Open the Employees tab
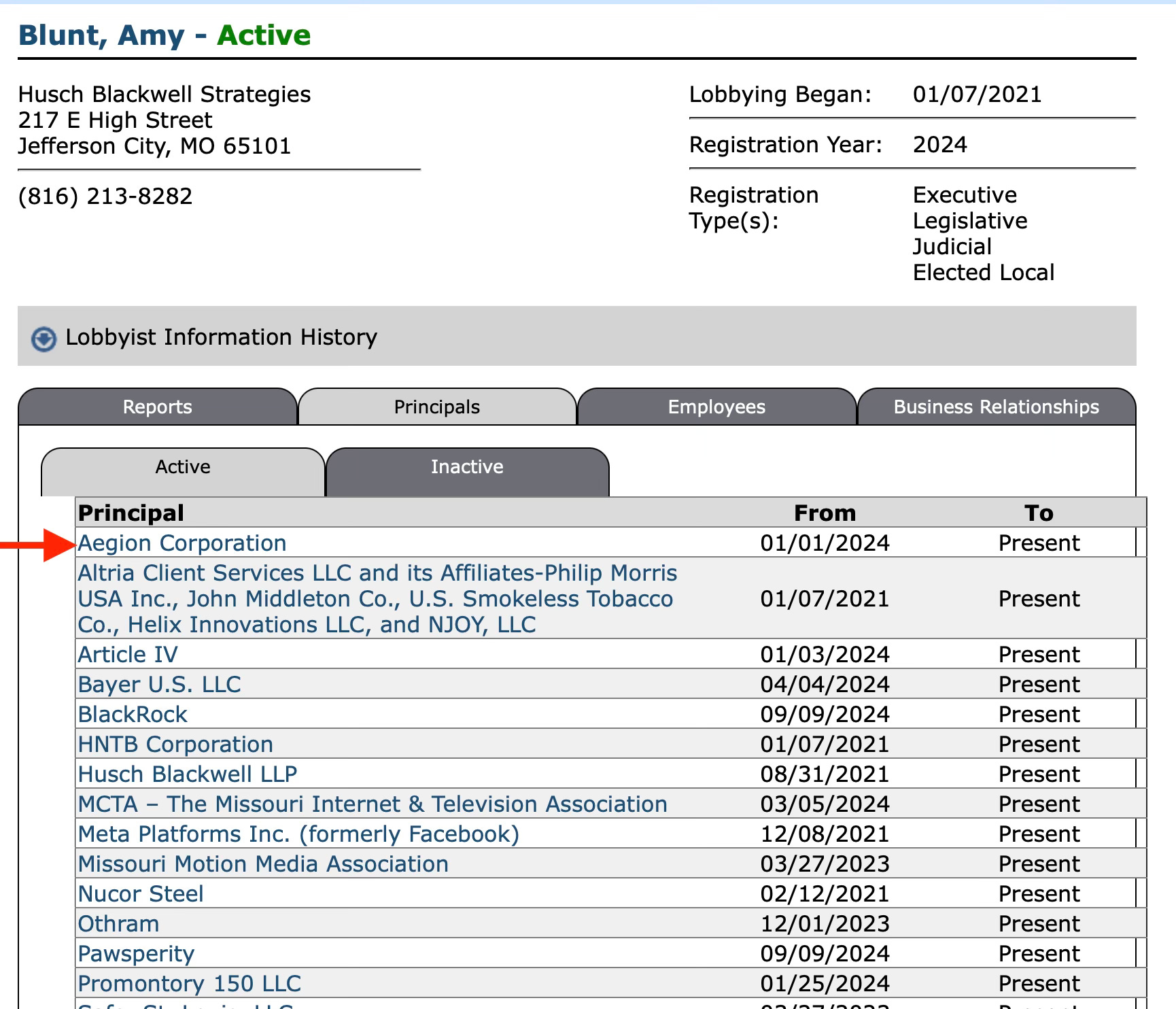 pos(716,407)
